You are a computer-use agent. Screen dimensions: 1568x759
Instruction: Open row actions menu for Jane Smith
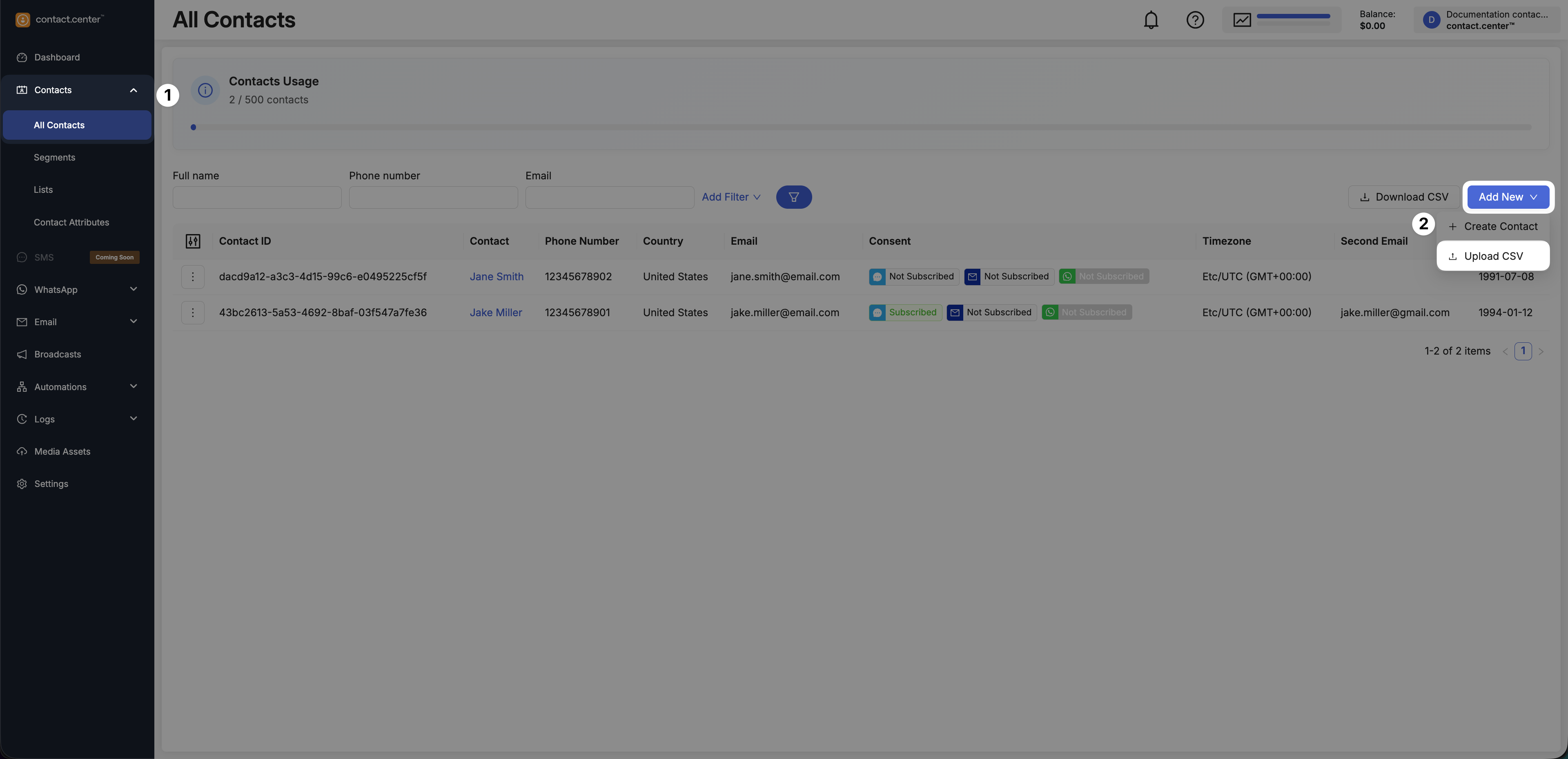click(193, 277)
